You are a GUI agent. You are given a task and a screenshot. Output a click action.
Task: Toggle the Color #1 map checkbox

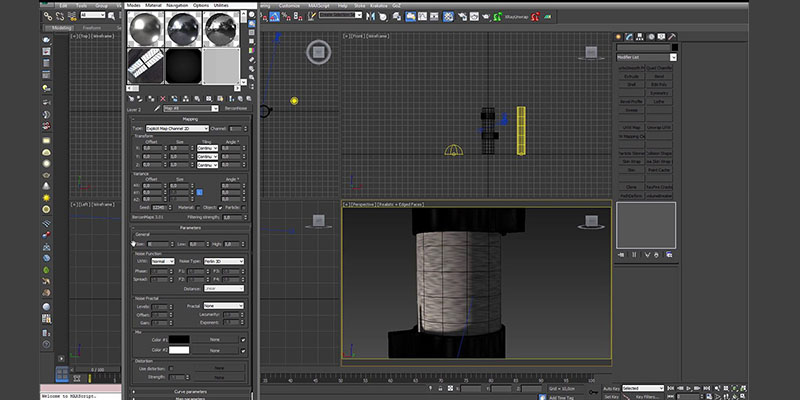tap(243, 339)
